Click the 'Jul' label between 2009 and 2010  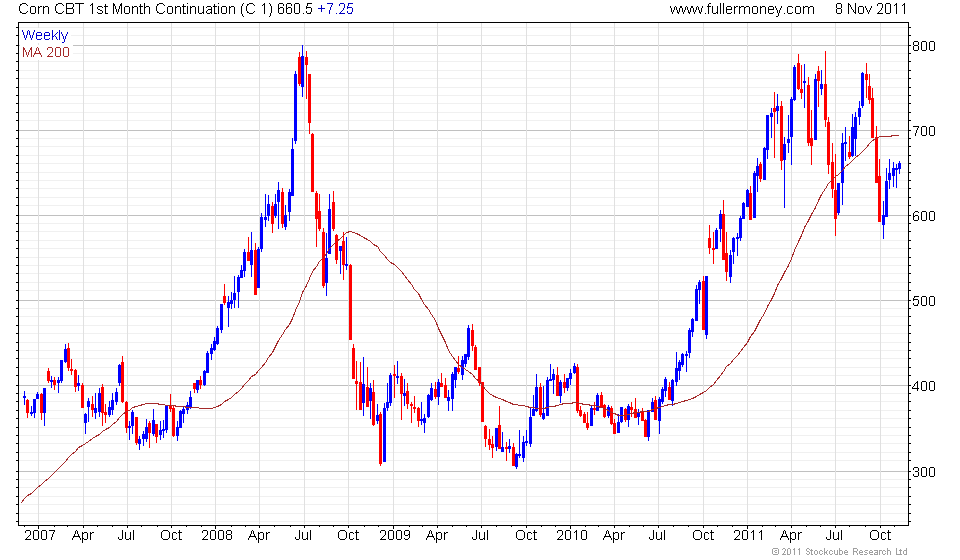pos(480,536)
